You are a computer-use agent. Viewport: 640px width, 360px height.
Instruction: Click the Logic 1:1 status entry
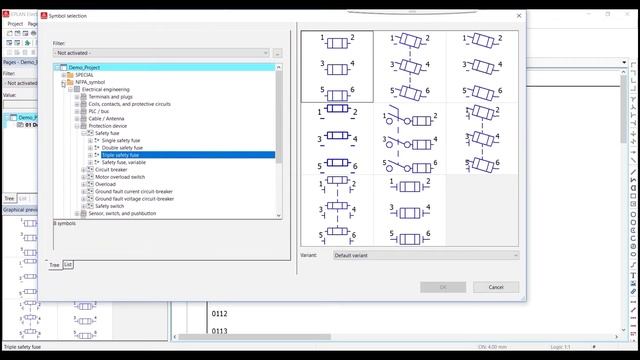pyautogui.click(x=560, y=347)
